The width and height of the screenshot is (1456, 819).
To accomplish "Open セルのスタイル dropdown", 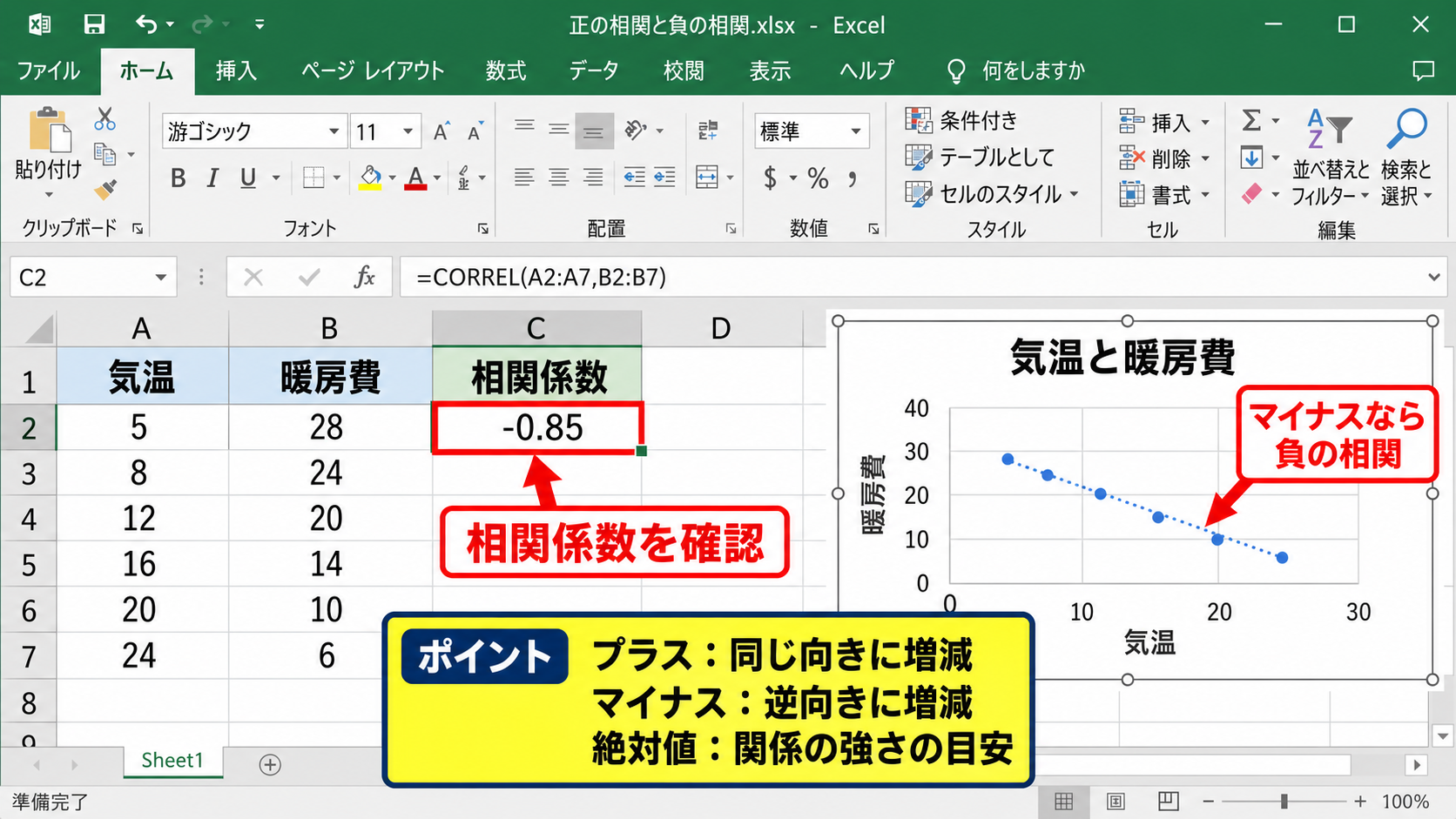I will pyautogui.click(x=993, y=194).
